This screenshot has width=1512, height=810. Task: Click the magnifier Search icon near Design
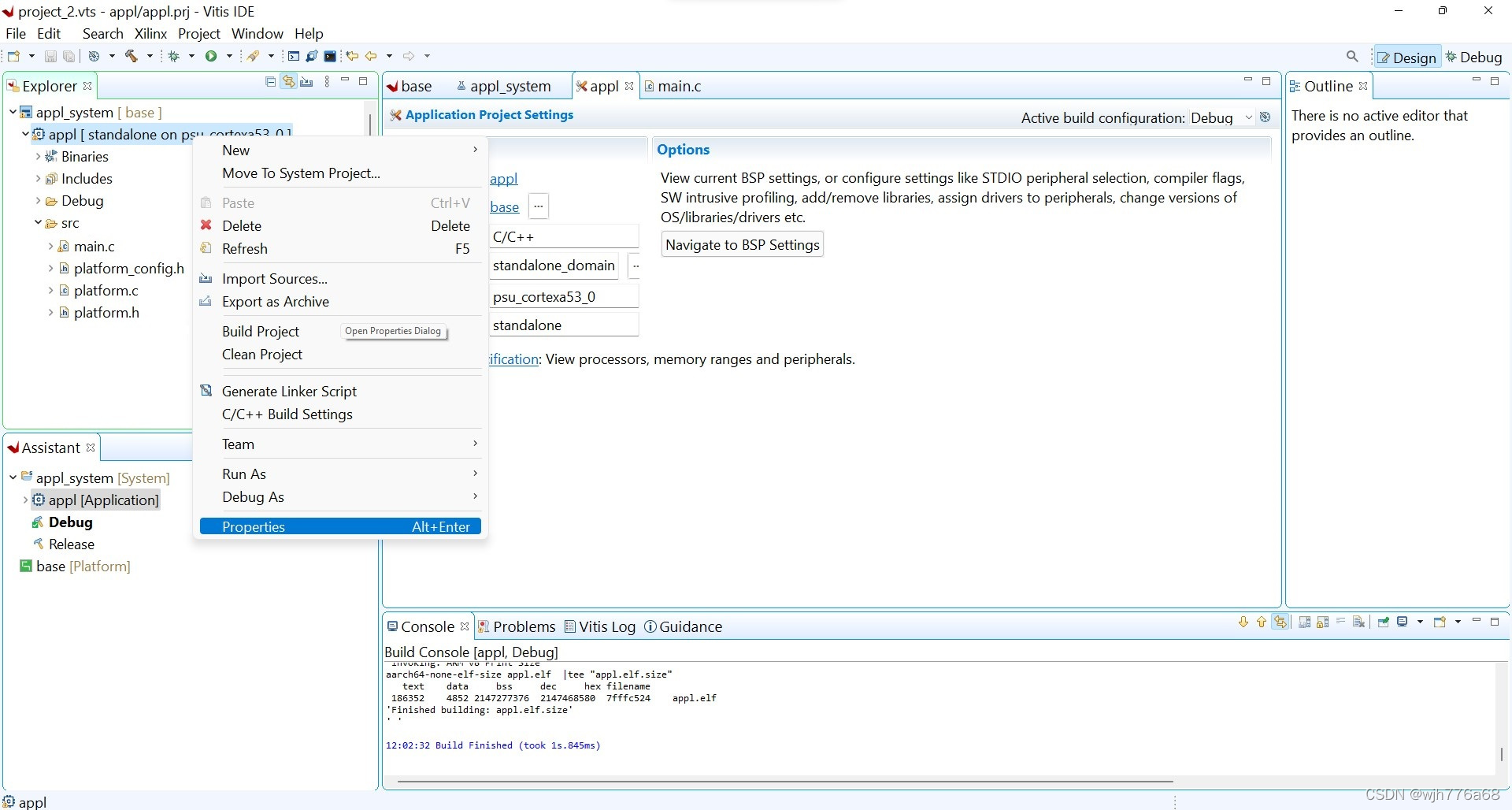1352,57
